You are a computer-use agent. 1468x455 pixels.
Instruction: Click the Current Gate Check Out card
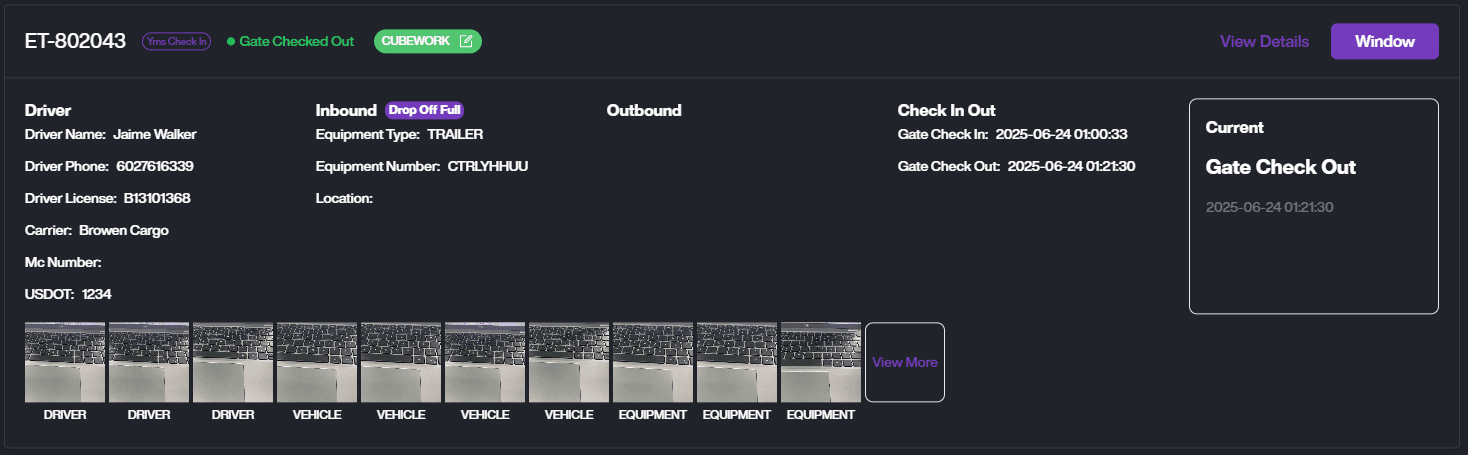point(1313,206)
